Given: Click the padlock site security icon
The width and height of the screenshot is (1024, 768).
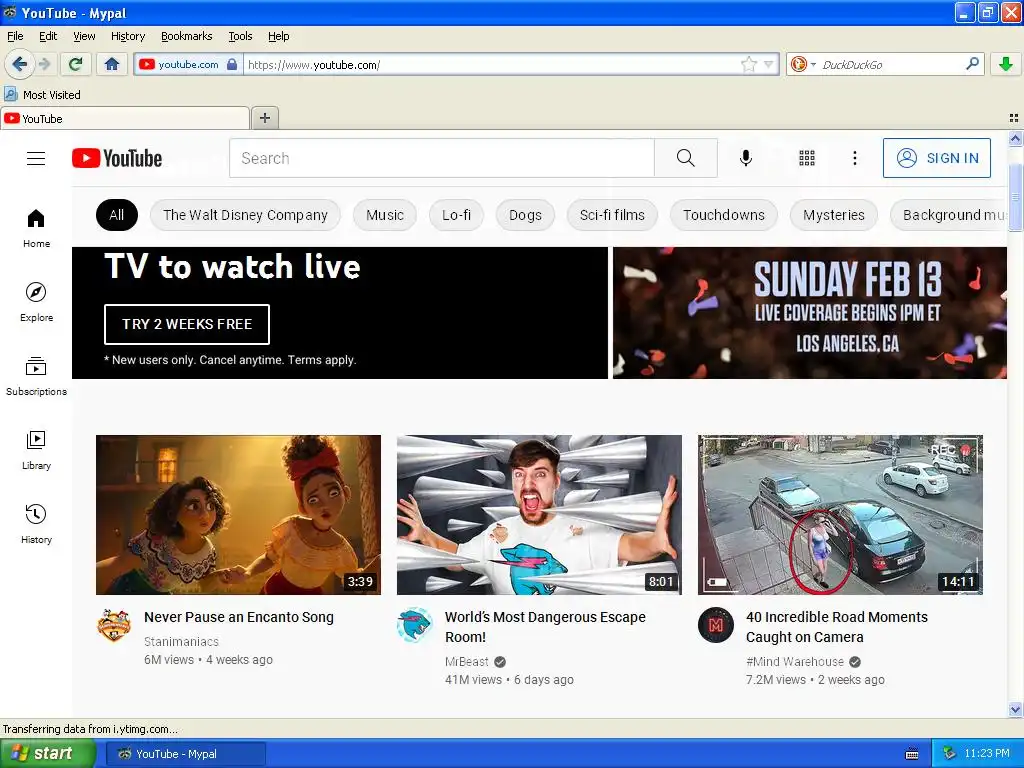Looking at the screenshot, I should [232, 65].
